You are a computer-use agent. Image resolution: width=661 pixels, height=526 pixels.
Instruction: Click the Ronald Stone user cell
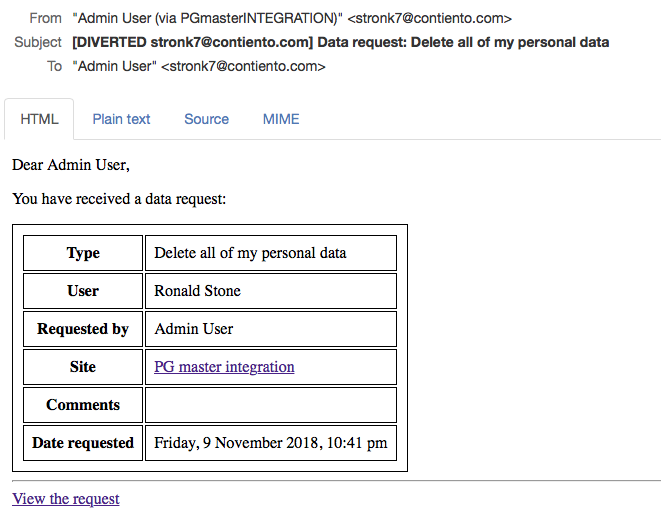click(271, 291)
